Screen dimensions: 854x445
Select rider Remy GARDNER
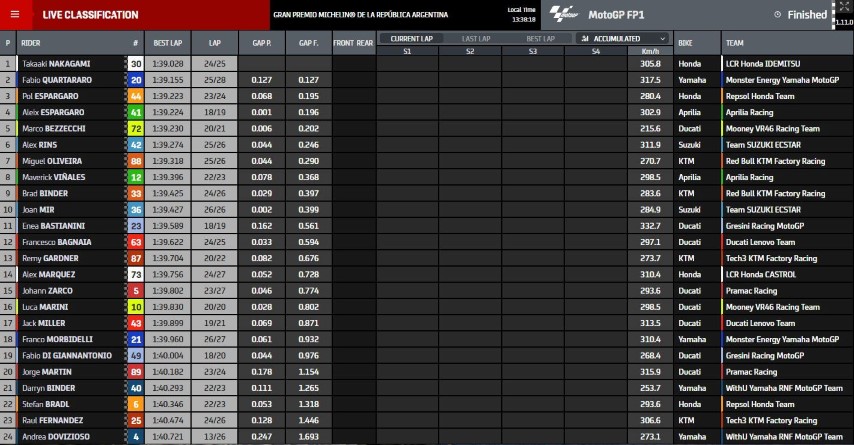coord(50,258)
